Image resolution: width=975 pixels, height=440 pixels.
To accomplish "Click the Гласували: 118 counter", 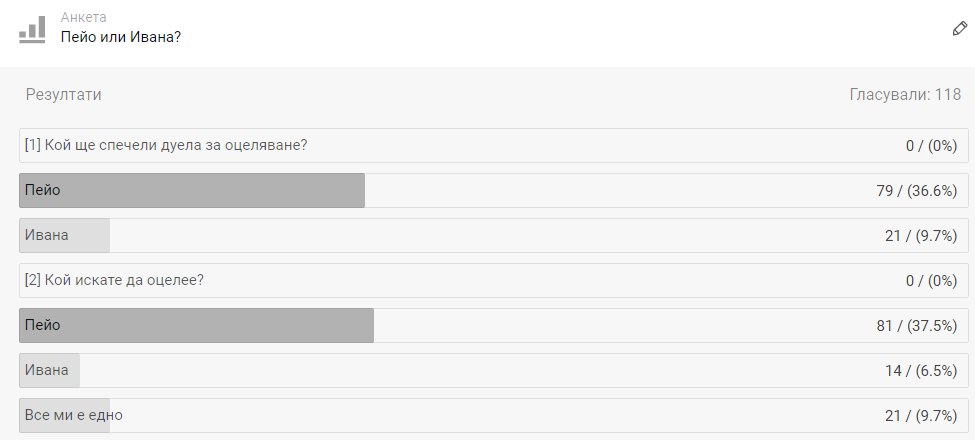I will (905, 94).
